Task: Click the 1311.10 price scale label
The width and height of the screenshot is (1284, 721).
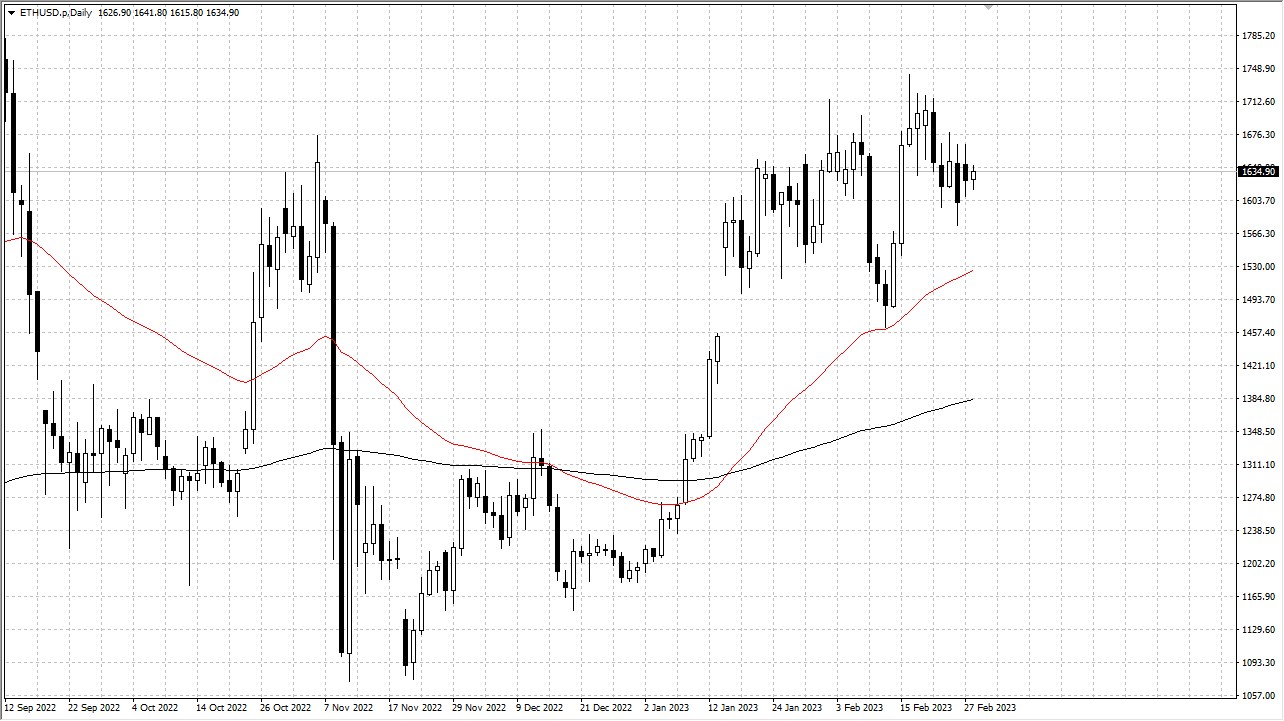Action: pyautogui.click(x=1257, y=465)
